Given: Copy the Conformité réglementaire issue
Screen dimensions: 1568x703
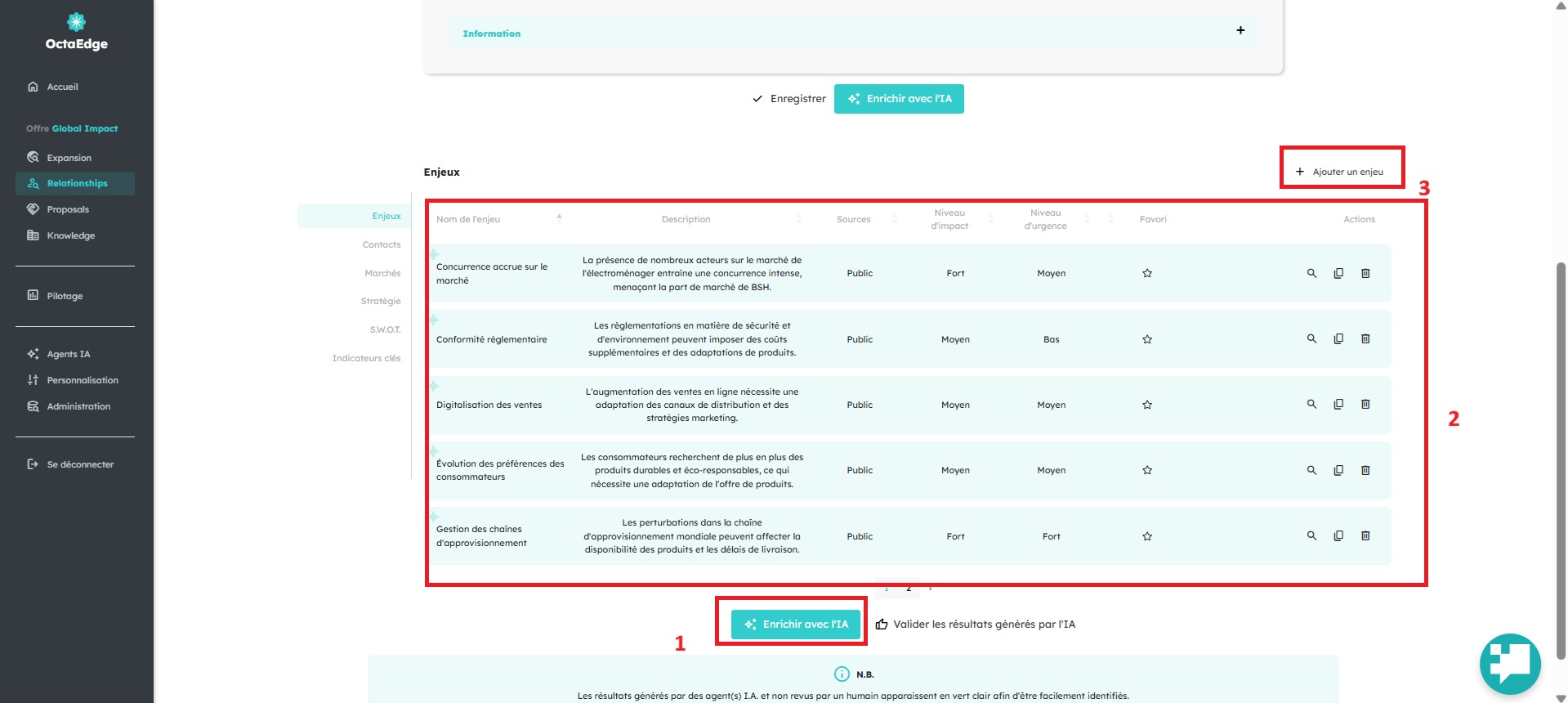Looking at the screenshot, I should (1338, 338).
